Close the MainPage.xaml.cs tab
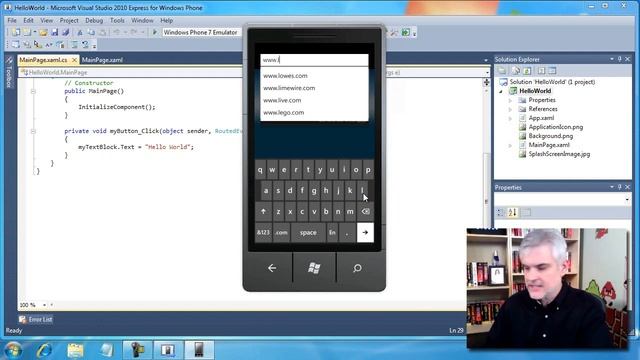This screenshot has height=360, width=640. click(74, 60)
